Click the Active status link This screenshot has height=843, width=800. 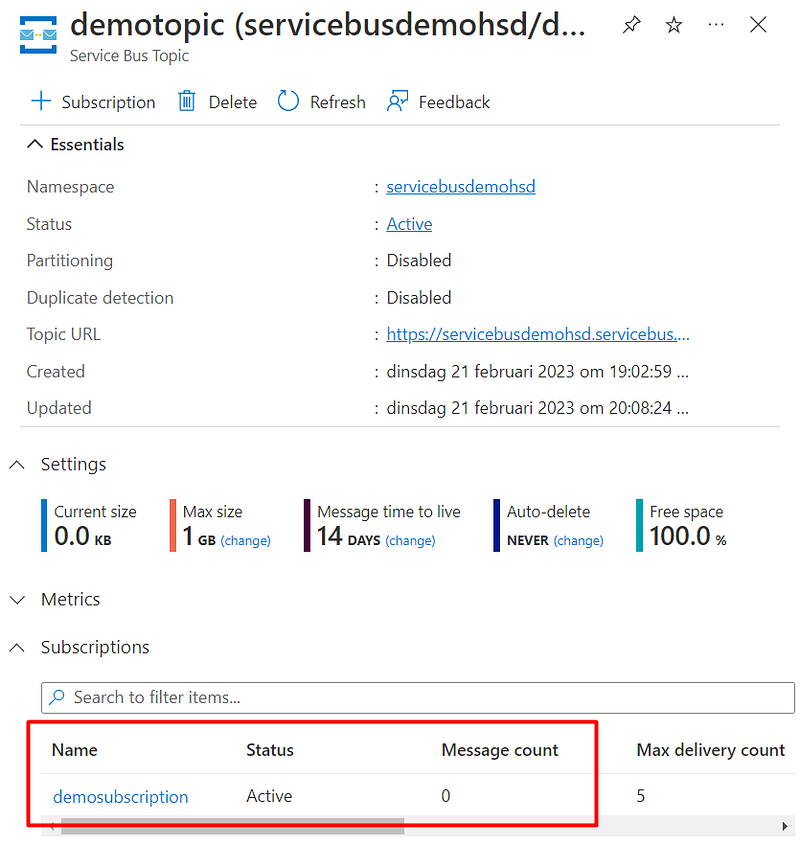[x=409, y=224]
